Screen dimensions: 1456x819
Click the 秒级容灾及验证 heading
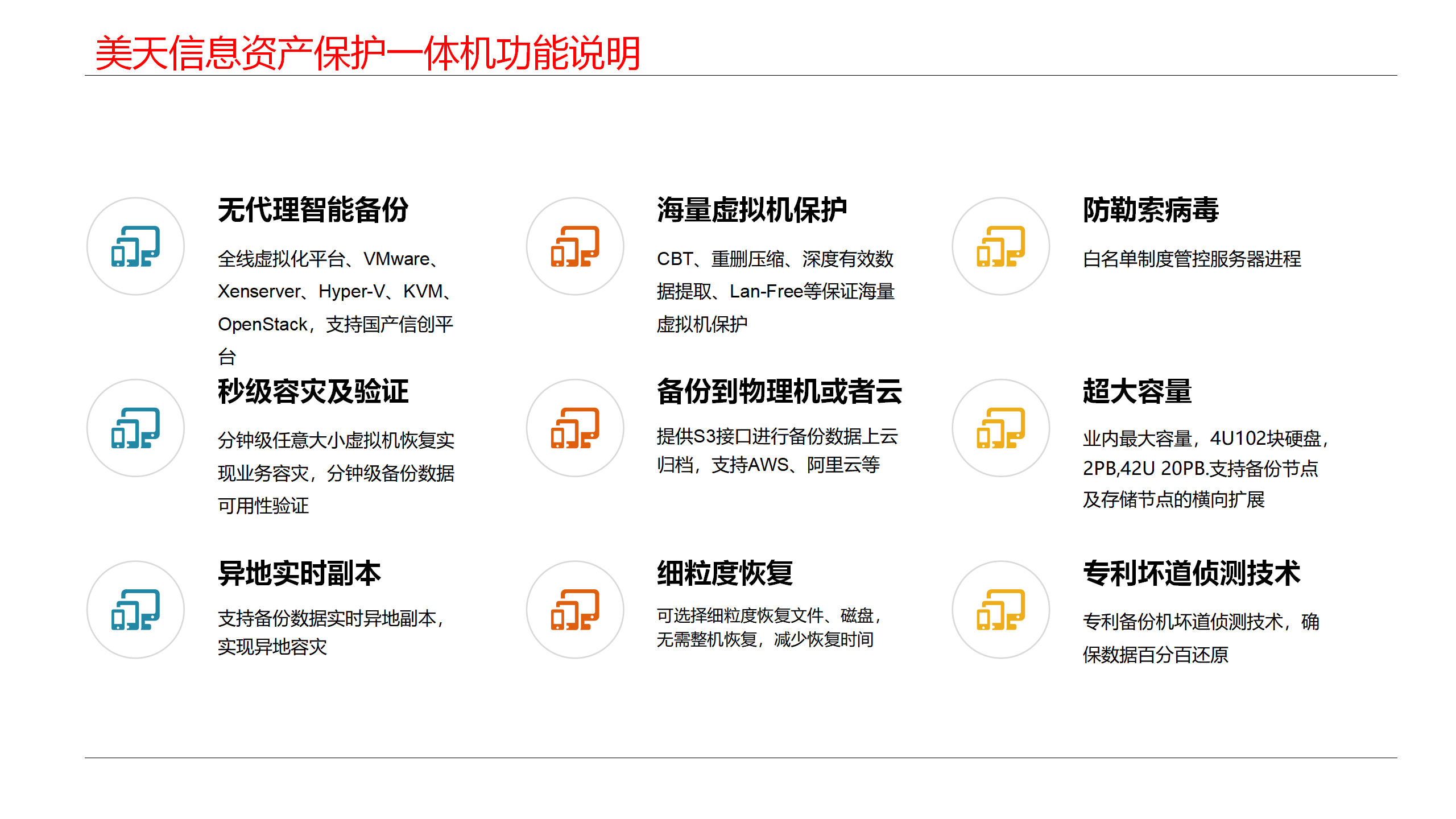pos(313,391)
